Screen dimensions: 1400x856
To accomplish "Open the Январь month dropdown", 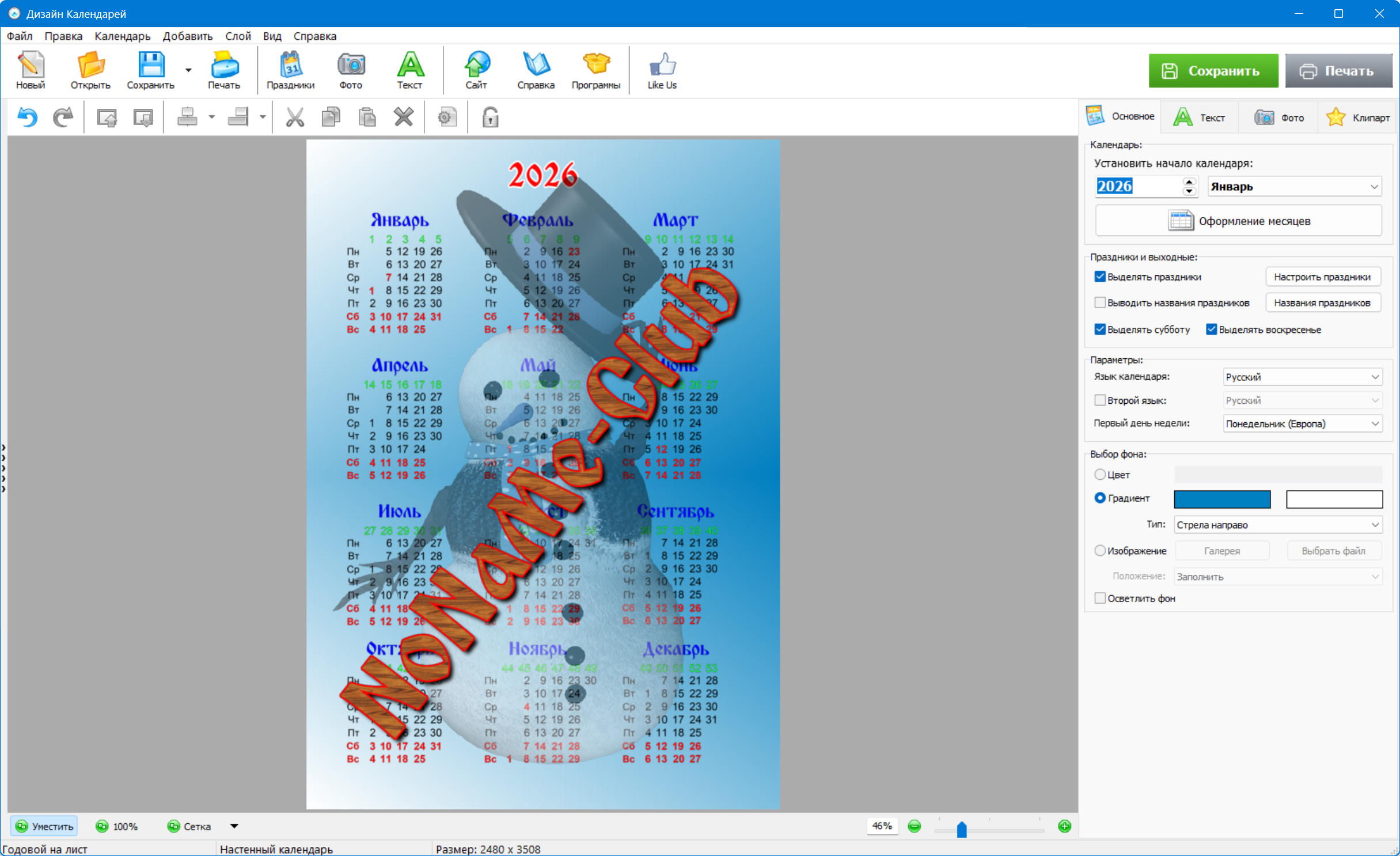I will click(1294, 187).
